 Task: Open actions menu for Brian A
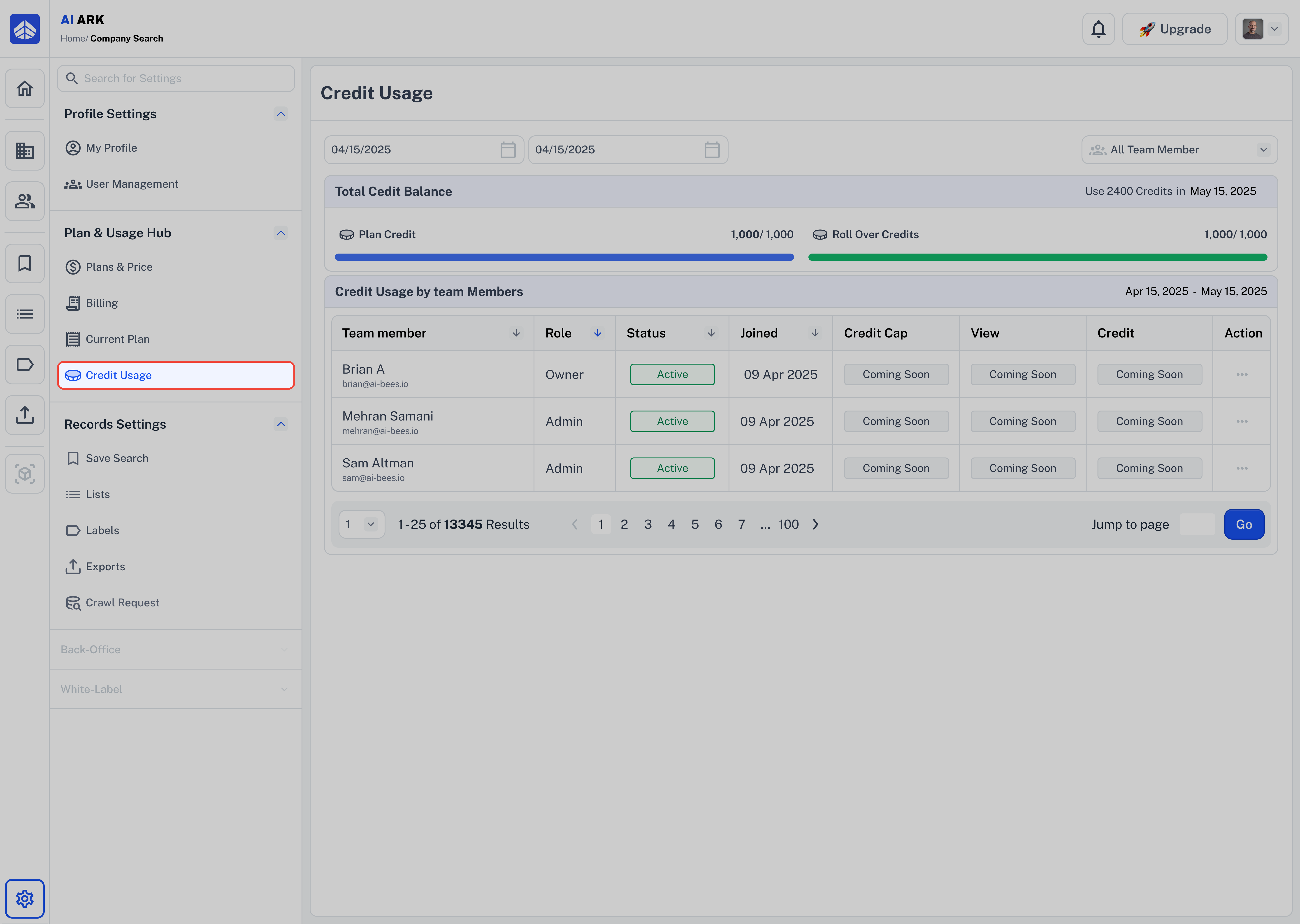click(x=1242, y=374)
